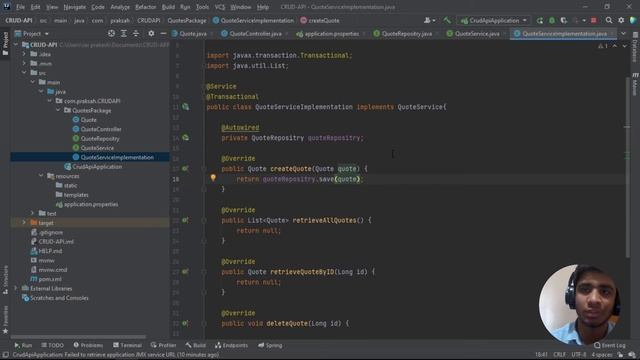Expand External Libraries node
640x360 pixels.
[16, 288]
